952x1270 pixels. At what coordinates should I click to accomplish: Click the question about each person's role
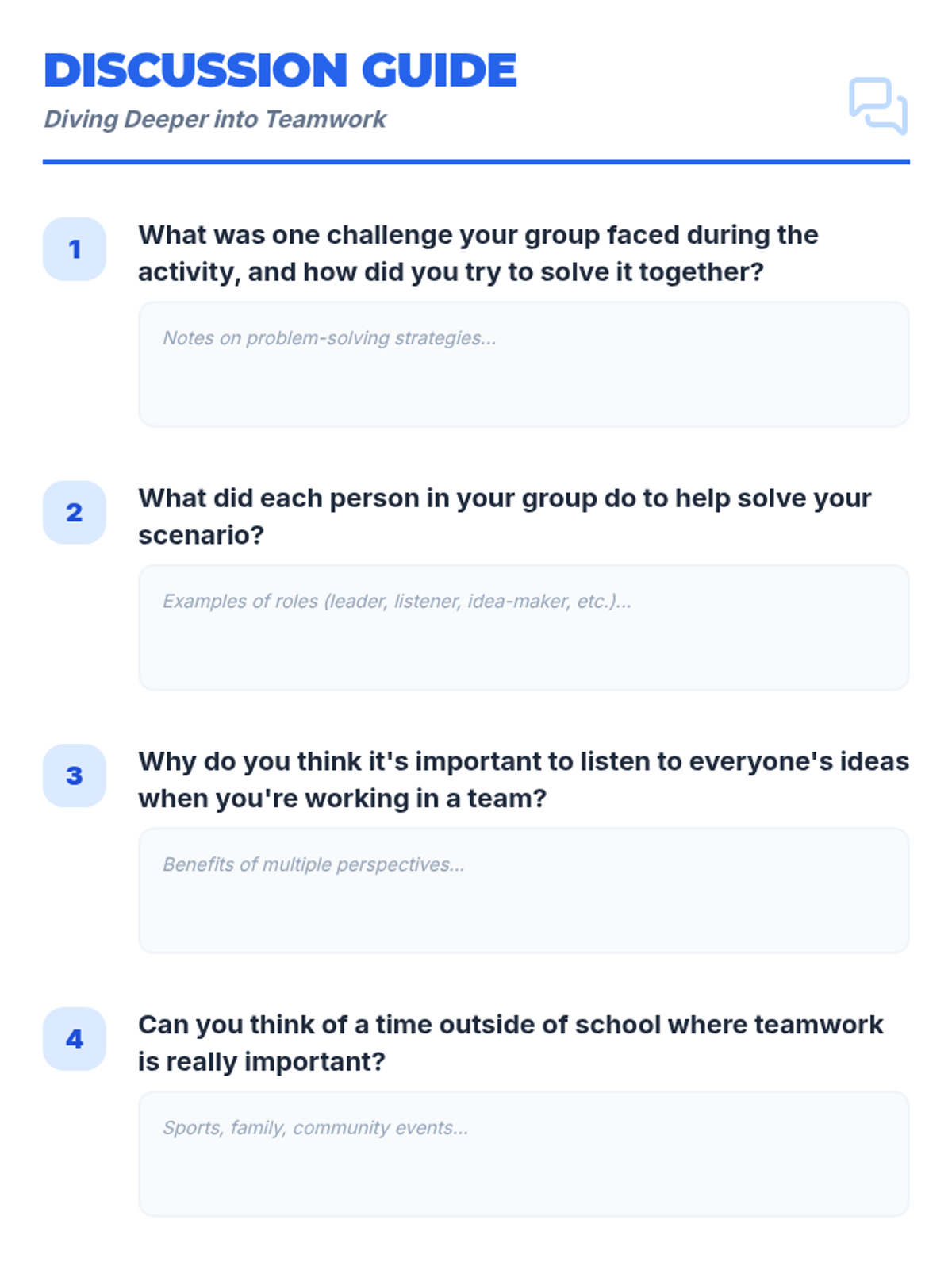coord(505,517)
